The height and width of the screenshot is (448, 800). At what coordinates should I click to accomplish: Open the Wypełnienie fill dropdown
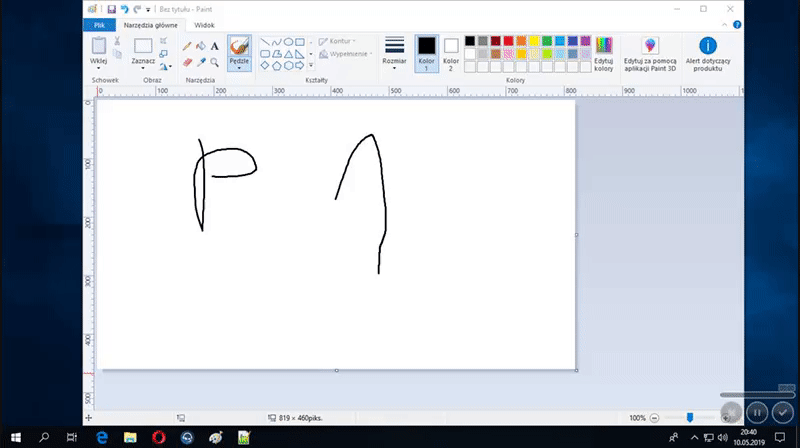pos(345,54)
